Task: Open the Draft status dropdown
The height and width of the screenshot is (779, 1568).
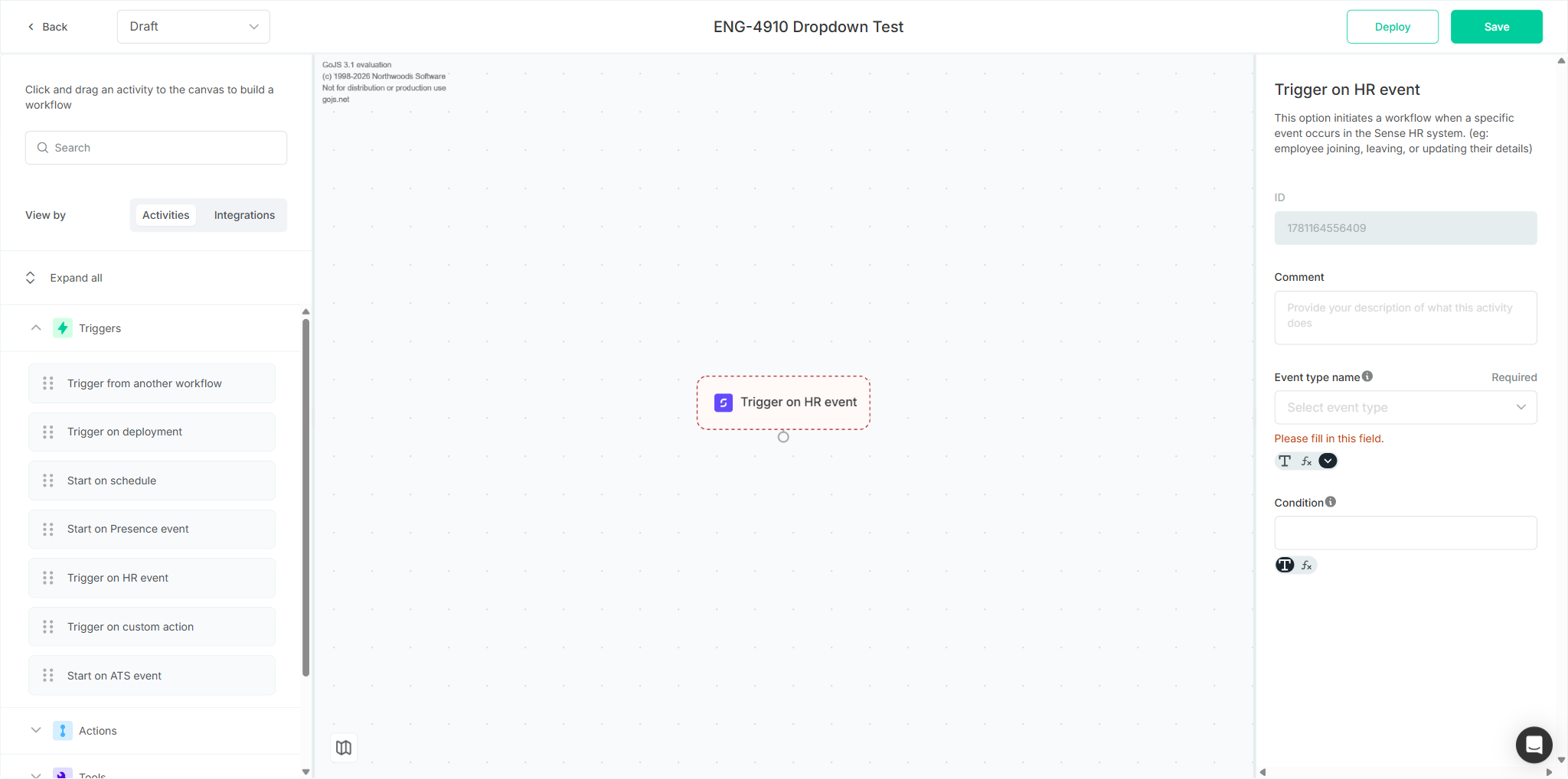Action: (x=194, y=27)
